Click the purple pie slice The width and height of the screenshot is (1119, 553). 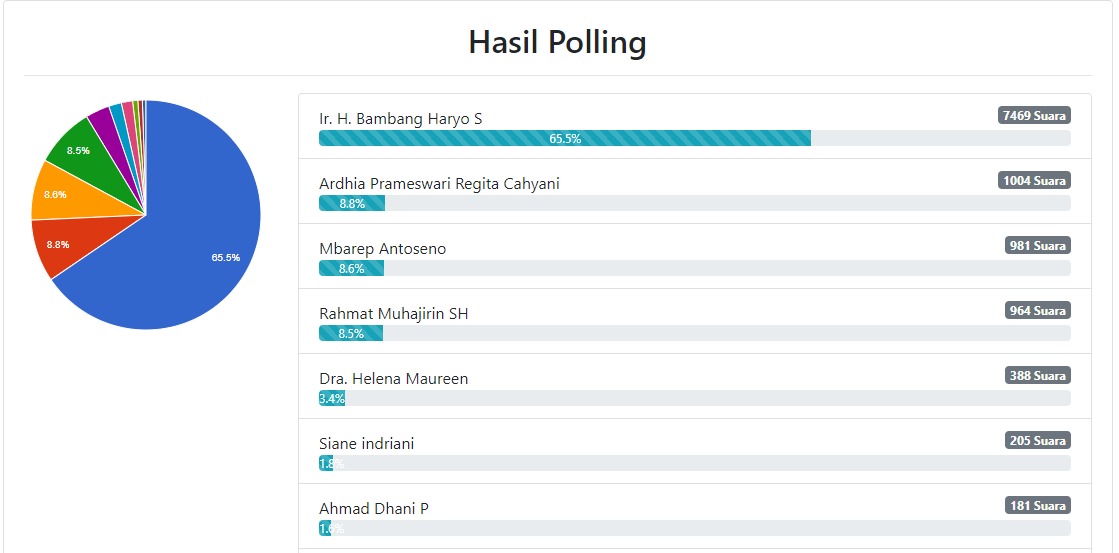(102, 123)
